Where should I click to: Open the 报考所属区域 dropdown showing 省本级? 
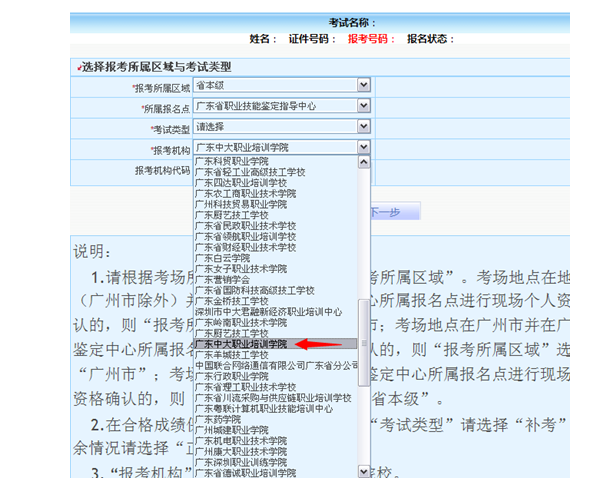coord(281,85)
